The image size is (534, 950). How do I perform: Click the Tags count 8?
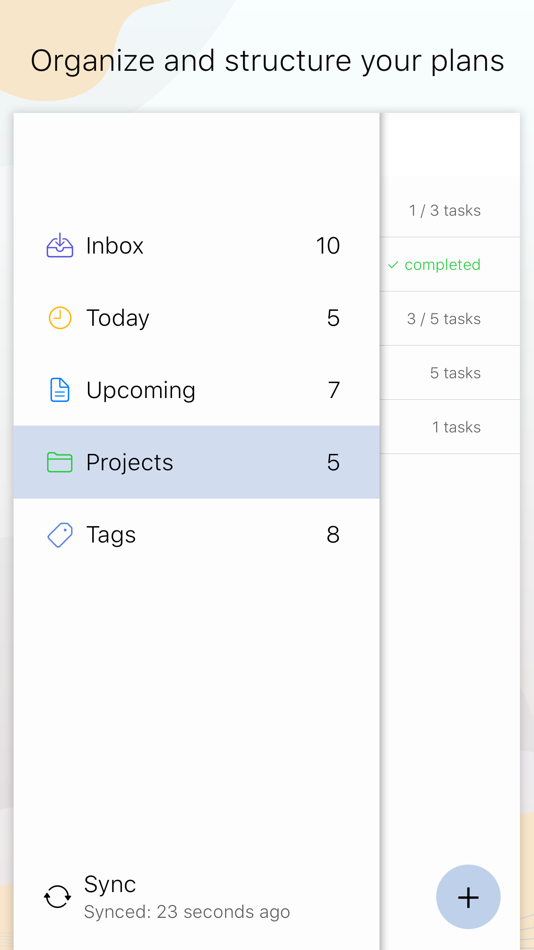(333, 535)
